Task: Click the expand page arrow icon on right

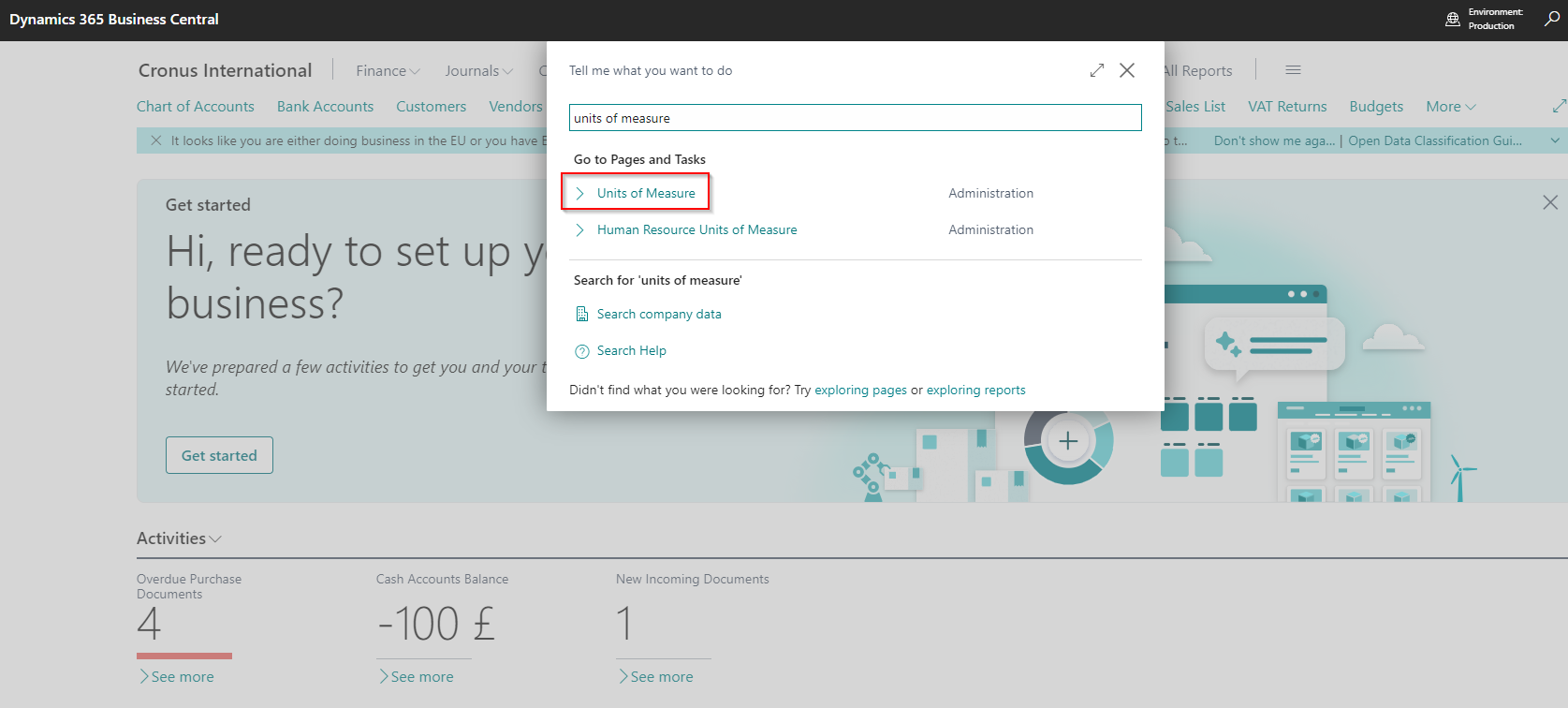Action: 1559,107
